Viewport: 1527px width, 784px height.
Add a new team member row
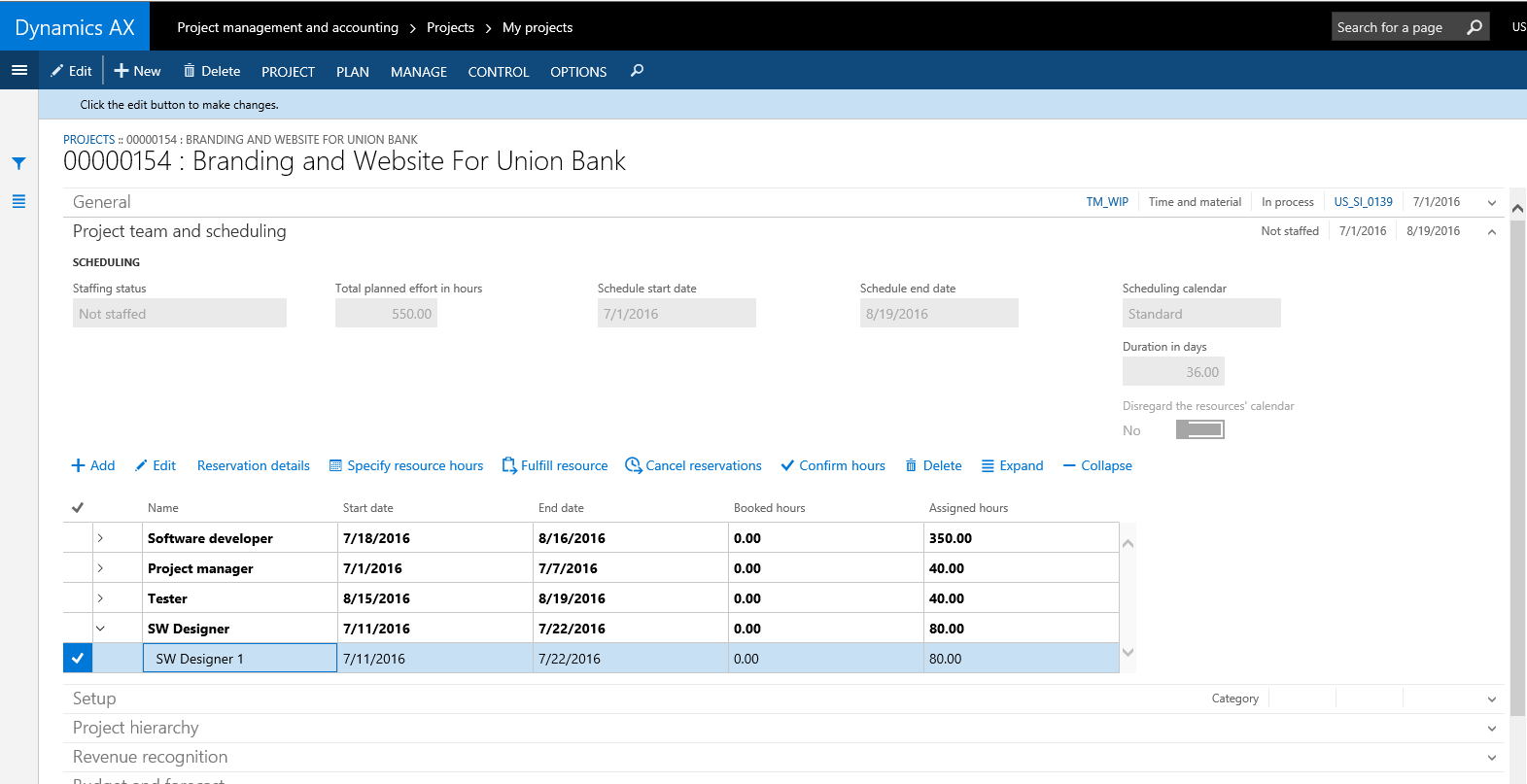point(93,465)
